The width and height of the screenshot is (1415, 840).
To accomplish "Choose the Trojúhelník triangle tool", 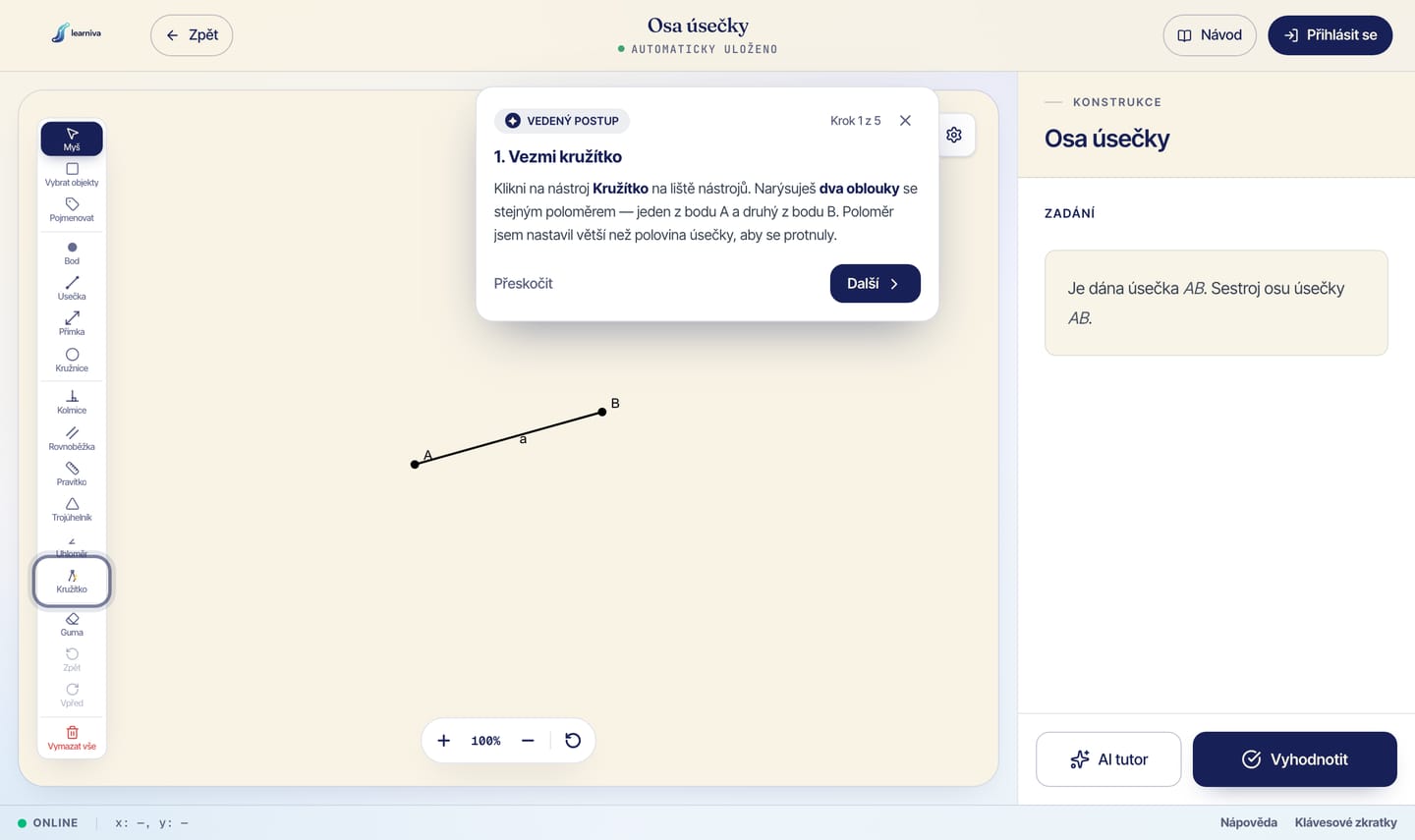I will [72, 510].
